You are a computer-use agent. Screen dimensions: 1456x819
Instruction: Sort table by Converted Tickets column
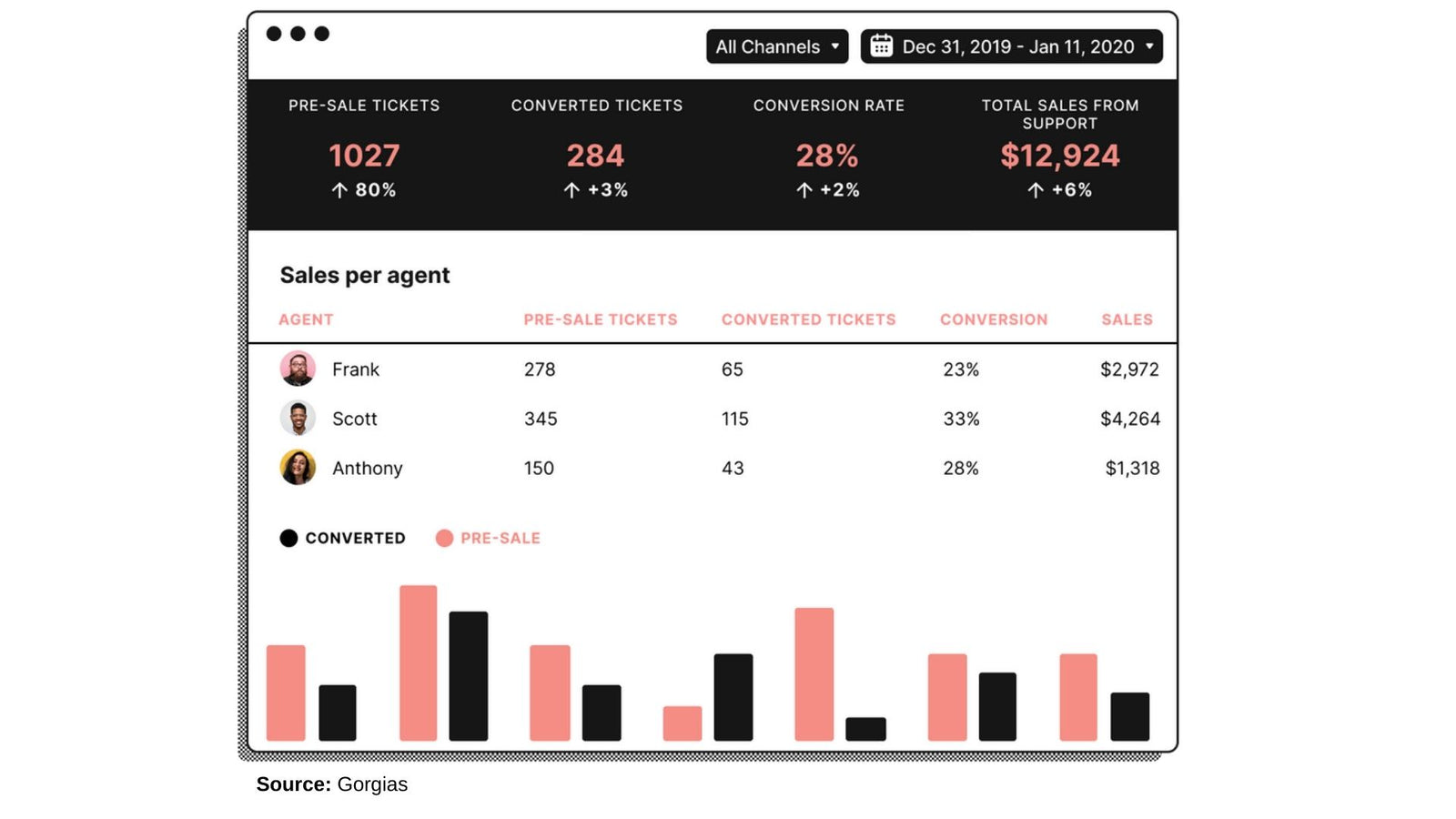[x=808, y=319]
